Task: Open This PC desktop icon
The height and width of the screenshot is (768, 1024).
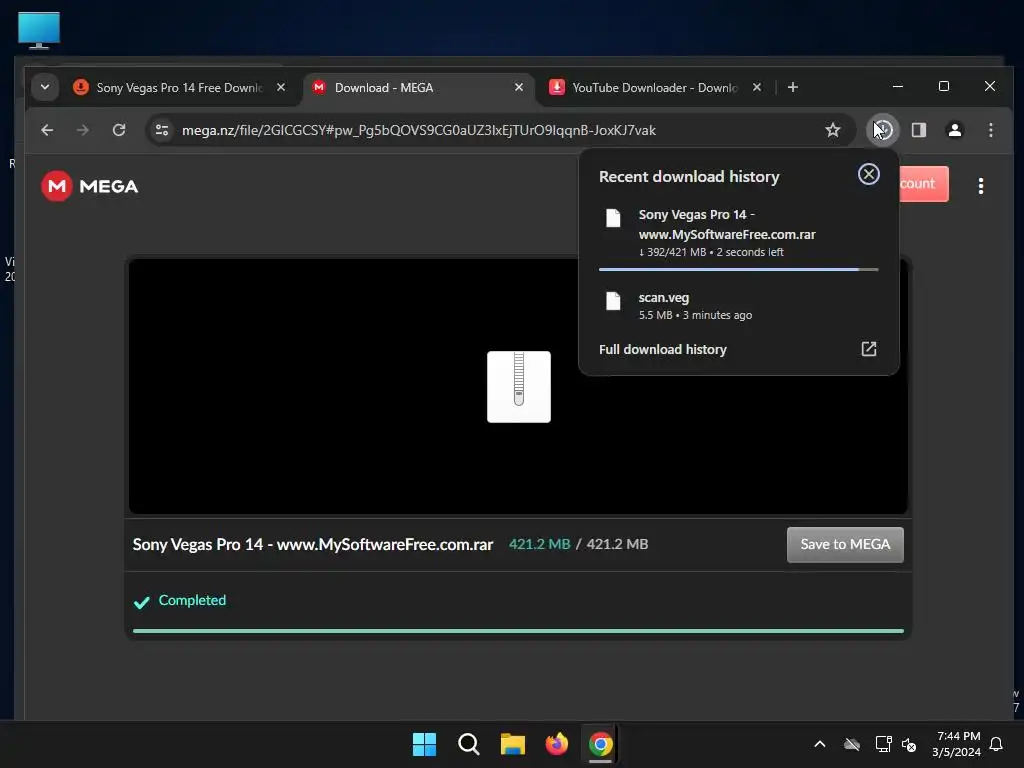Action: point(39,30)
